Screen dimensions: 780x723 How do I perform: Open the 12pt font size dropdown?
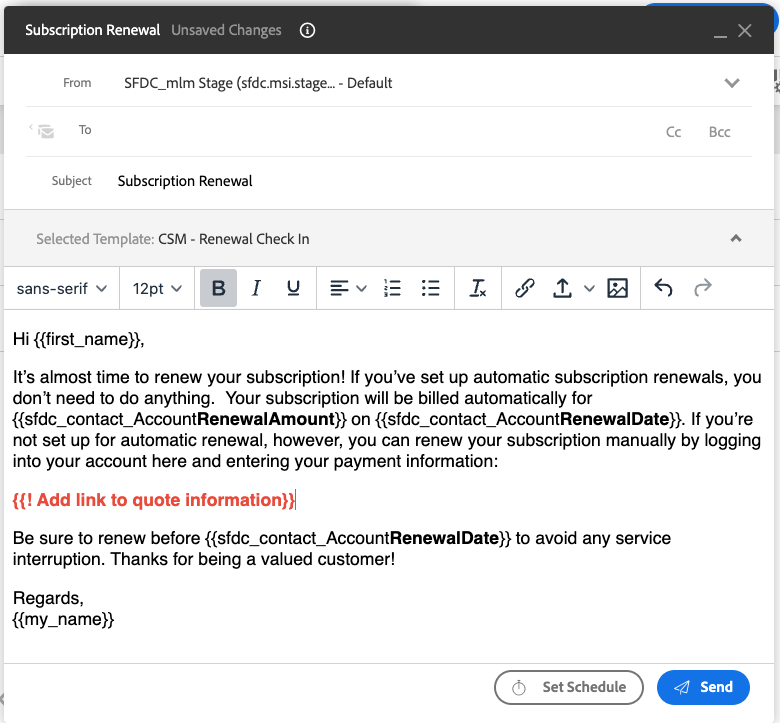157,289
